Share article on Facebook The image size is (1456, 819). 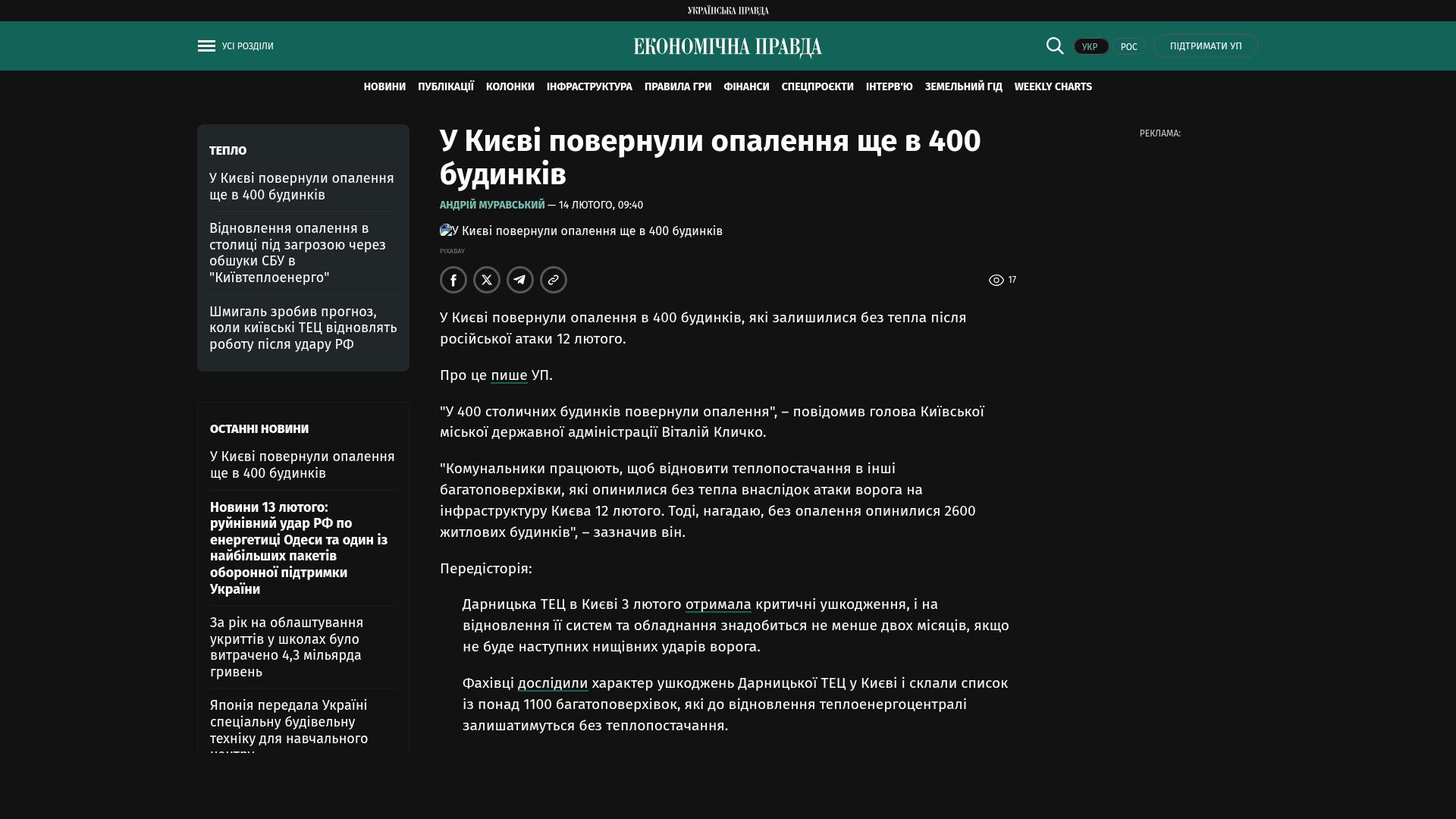[x=453, y=280]
